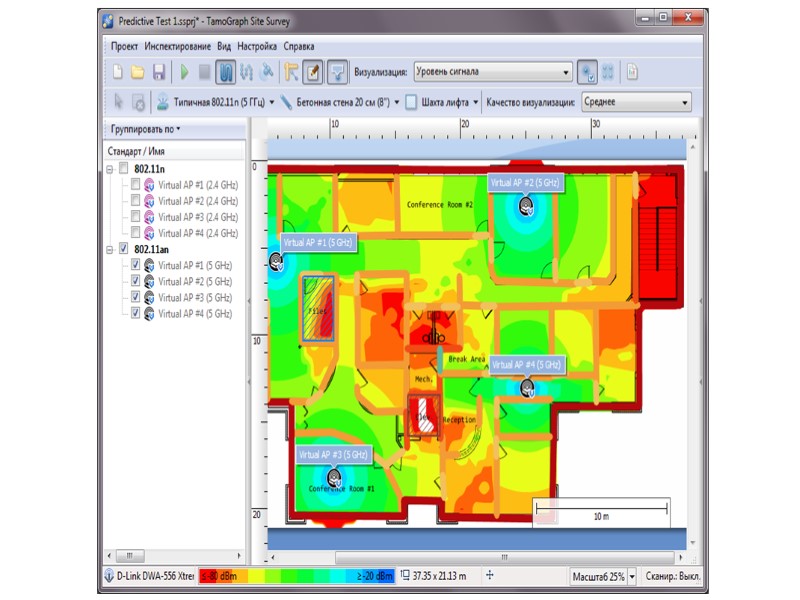Select the concrete wall drawing tool icon
Image resolution: width=800 pixels, height=600 pixels.
click(x=286, y=102)
